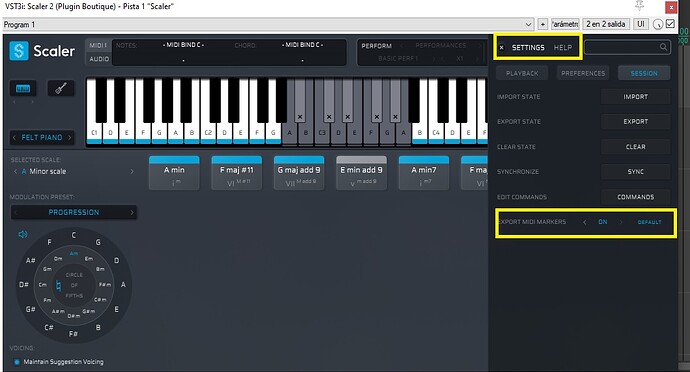
Task: Select A on the circle of fifths outer ring
Action: [x=123, y=285]
